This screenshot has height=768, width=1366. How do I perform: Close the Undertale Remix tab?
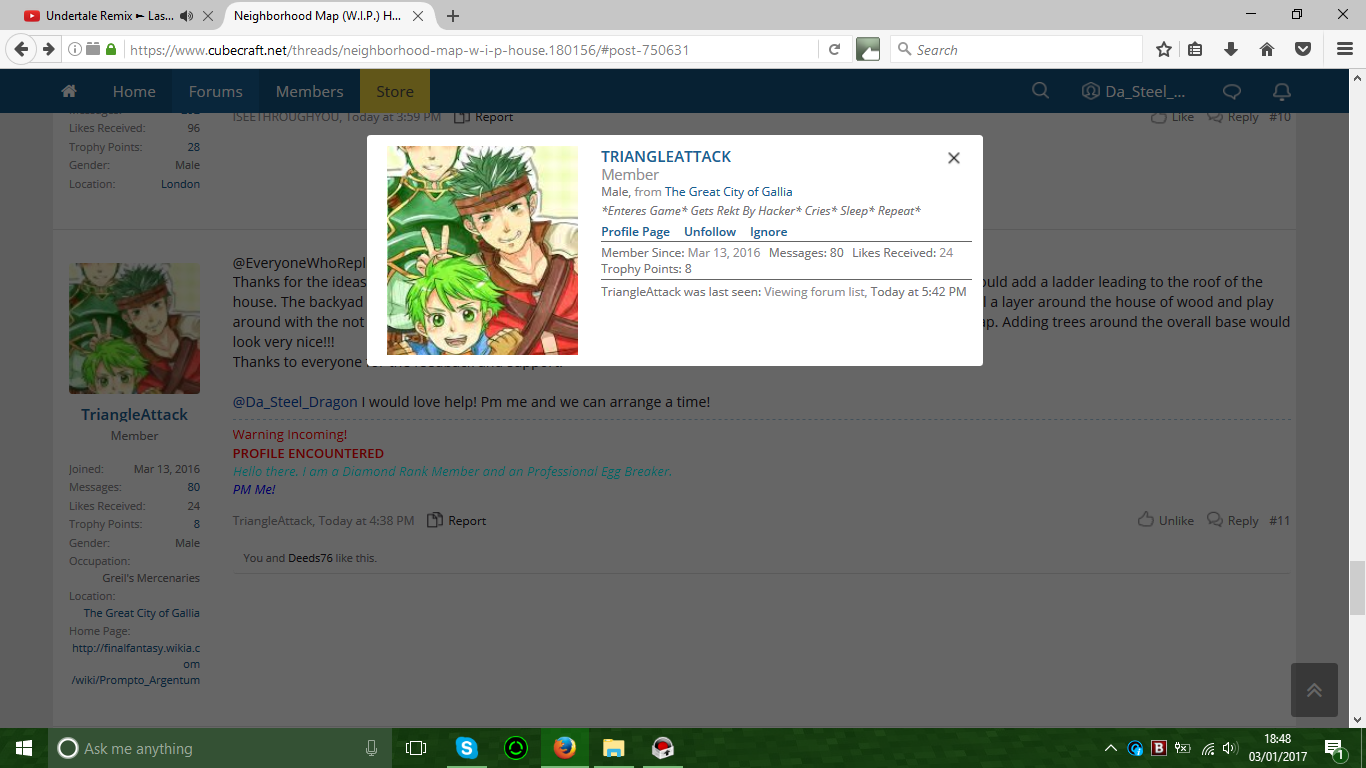click(x=208, y=16)
